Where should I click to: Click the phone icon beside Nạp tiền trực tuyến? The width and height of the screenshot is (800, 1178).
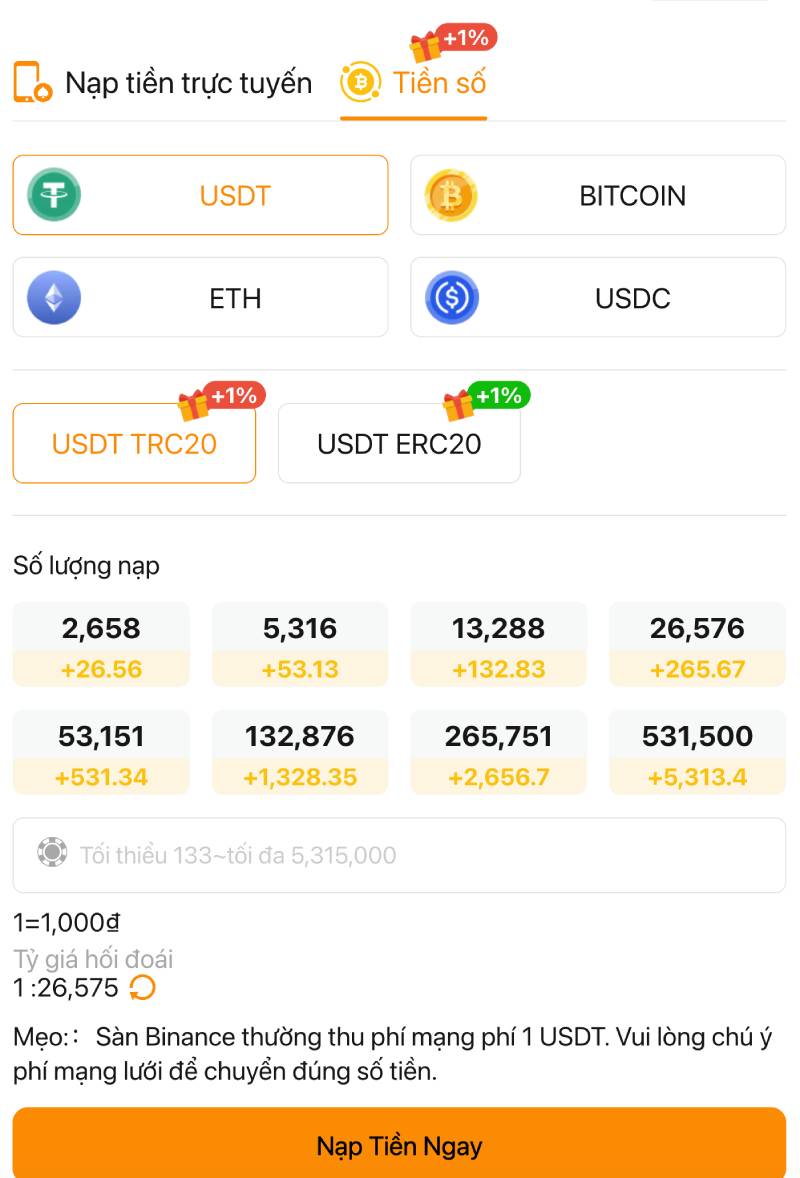[32, 82]
